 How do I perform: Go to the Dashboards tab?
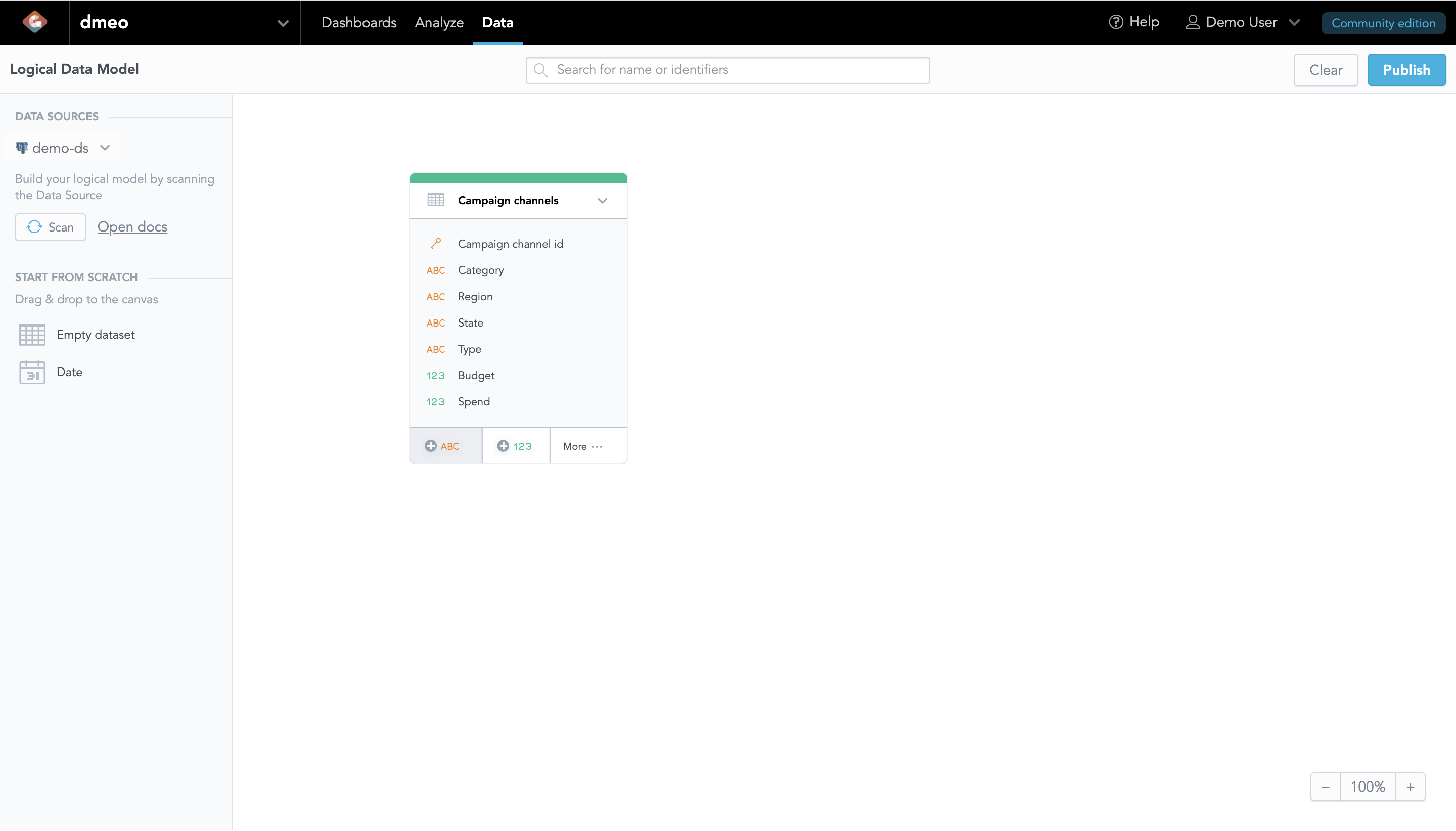(358, 23)
